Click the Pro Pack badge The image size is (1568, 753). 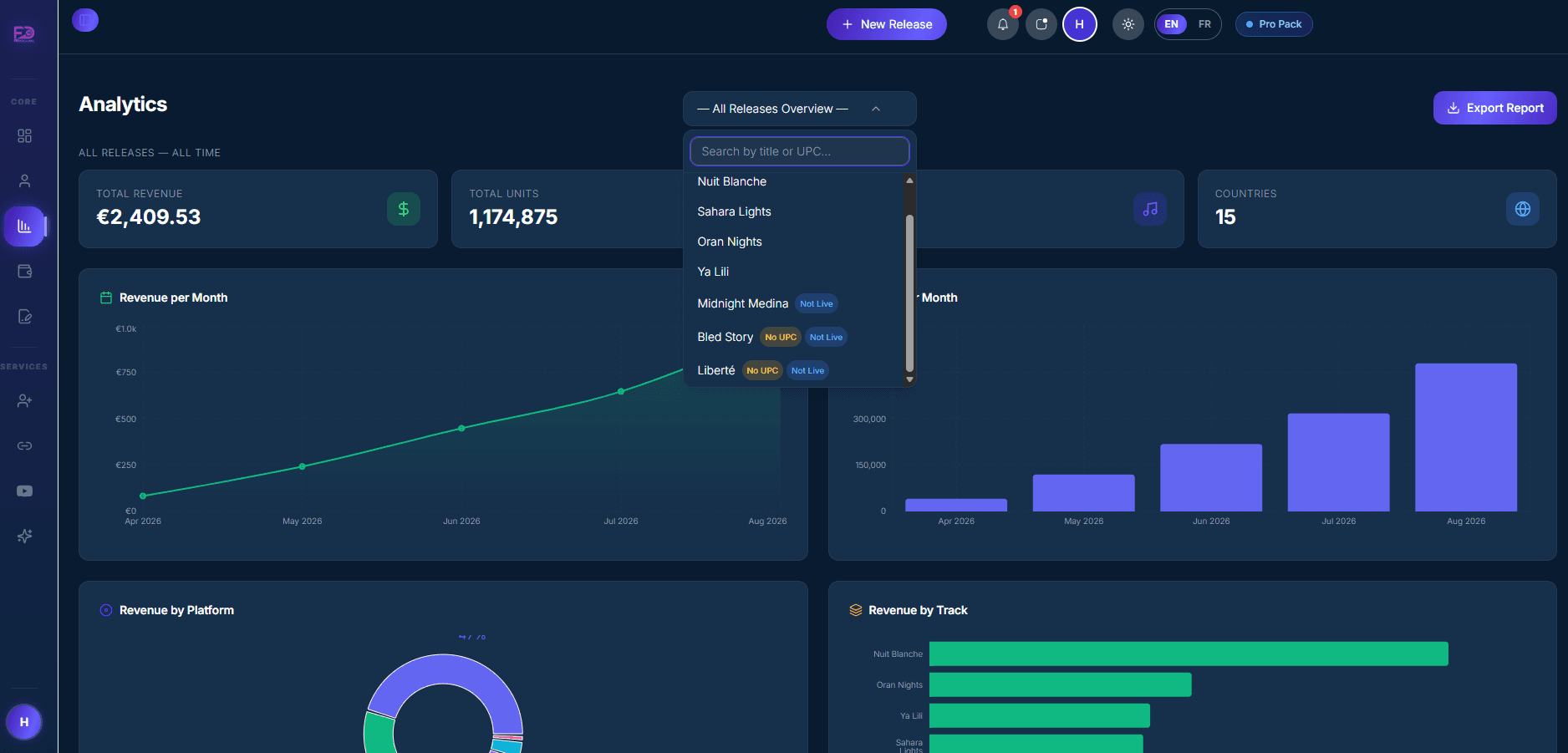pos(1274,24)
